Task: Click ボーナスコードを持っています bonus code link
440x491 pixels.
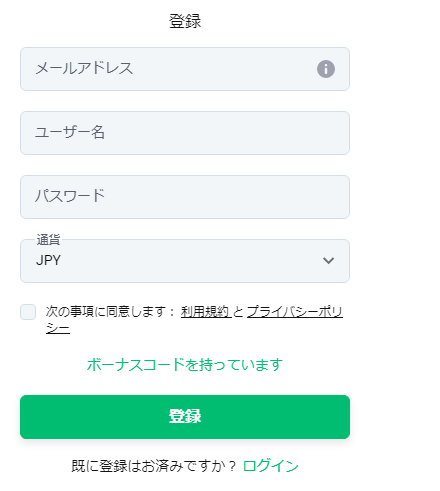Action: pyautogui.click(x=185, y=365)
